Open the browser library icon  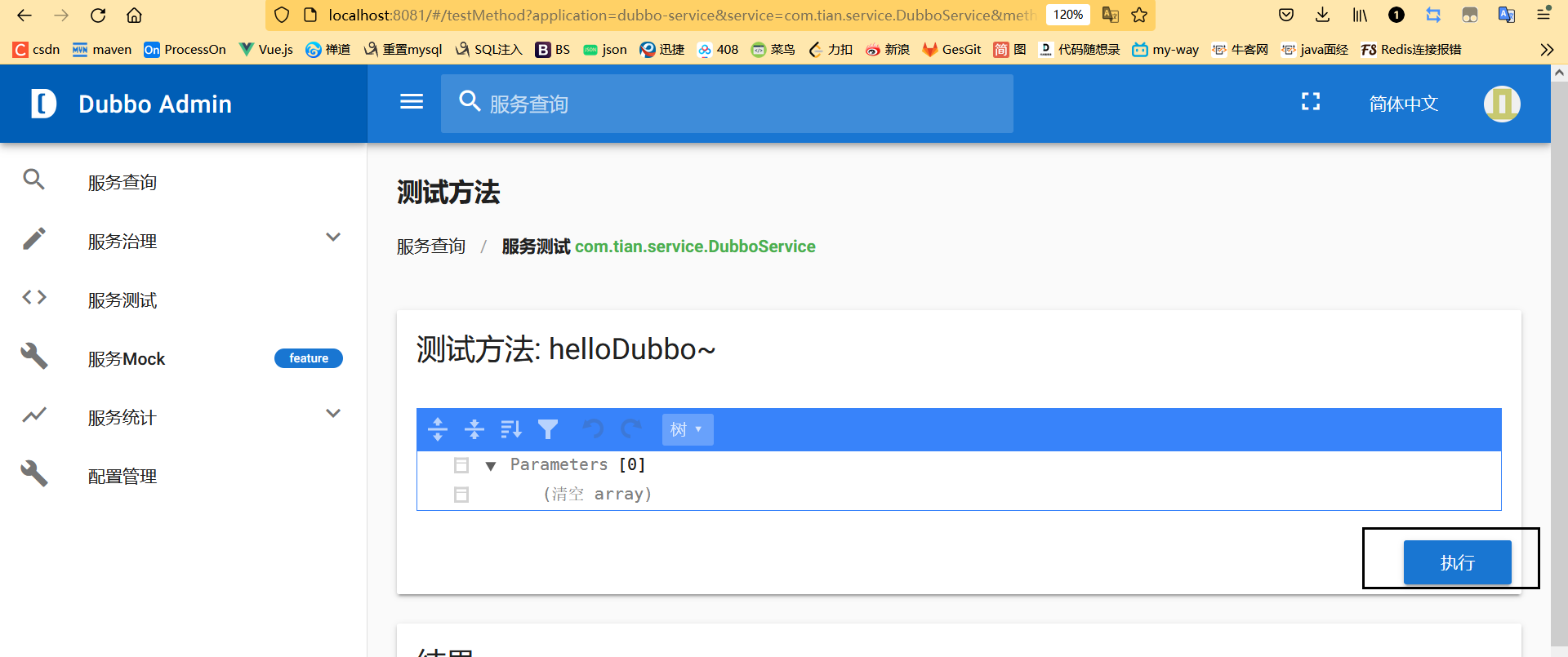pos(1360,15)
